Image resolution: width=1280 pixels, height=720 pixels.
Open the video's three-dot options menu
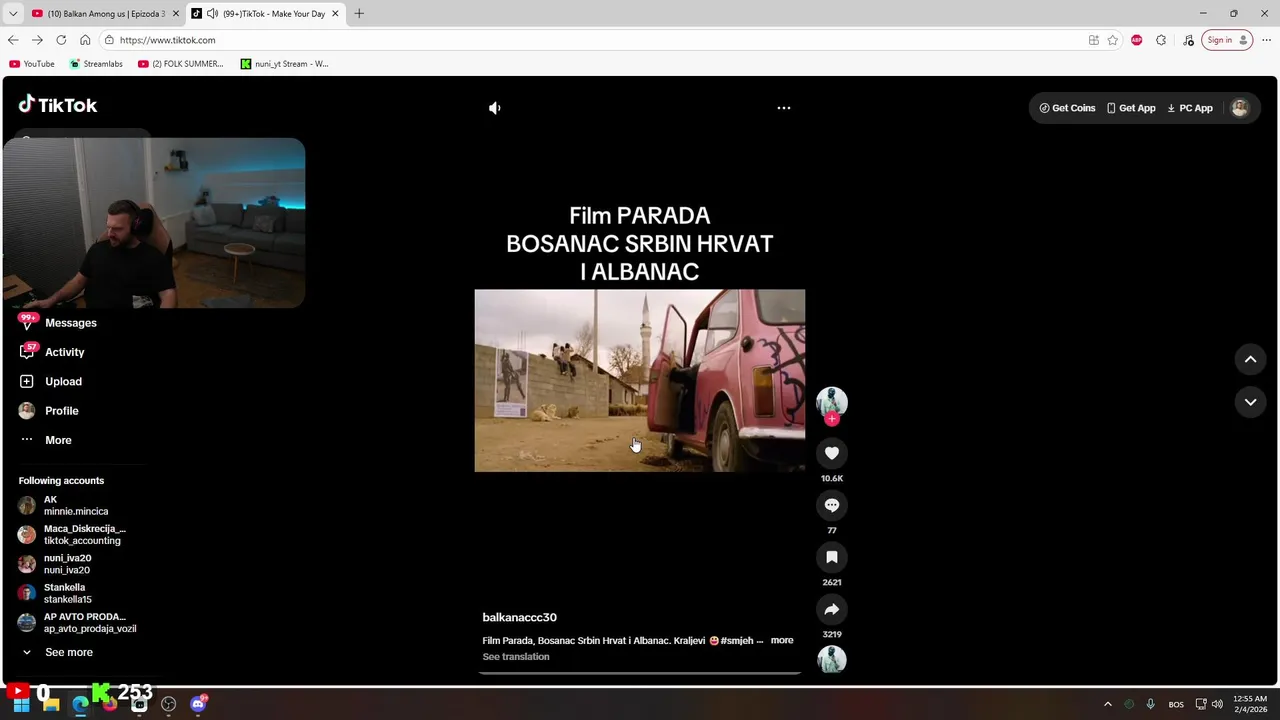[784, 108]
